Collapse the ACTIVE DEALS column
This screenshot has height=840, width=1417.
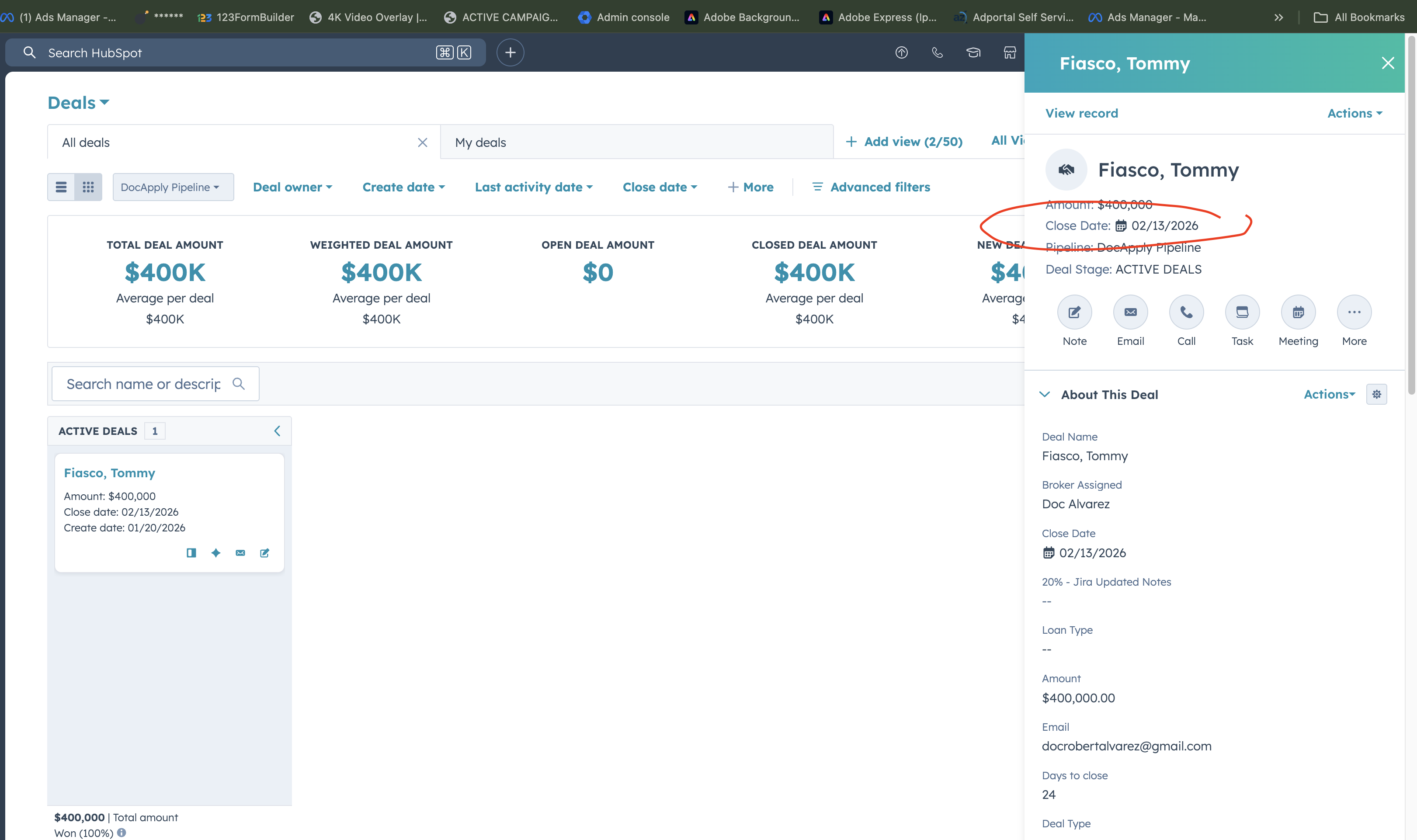[x=277, y=431]
